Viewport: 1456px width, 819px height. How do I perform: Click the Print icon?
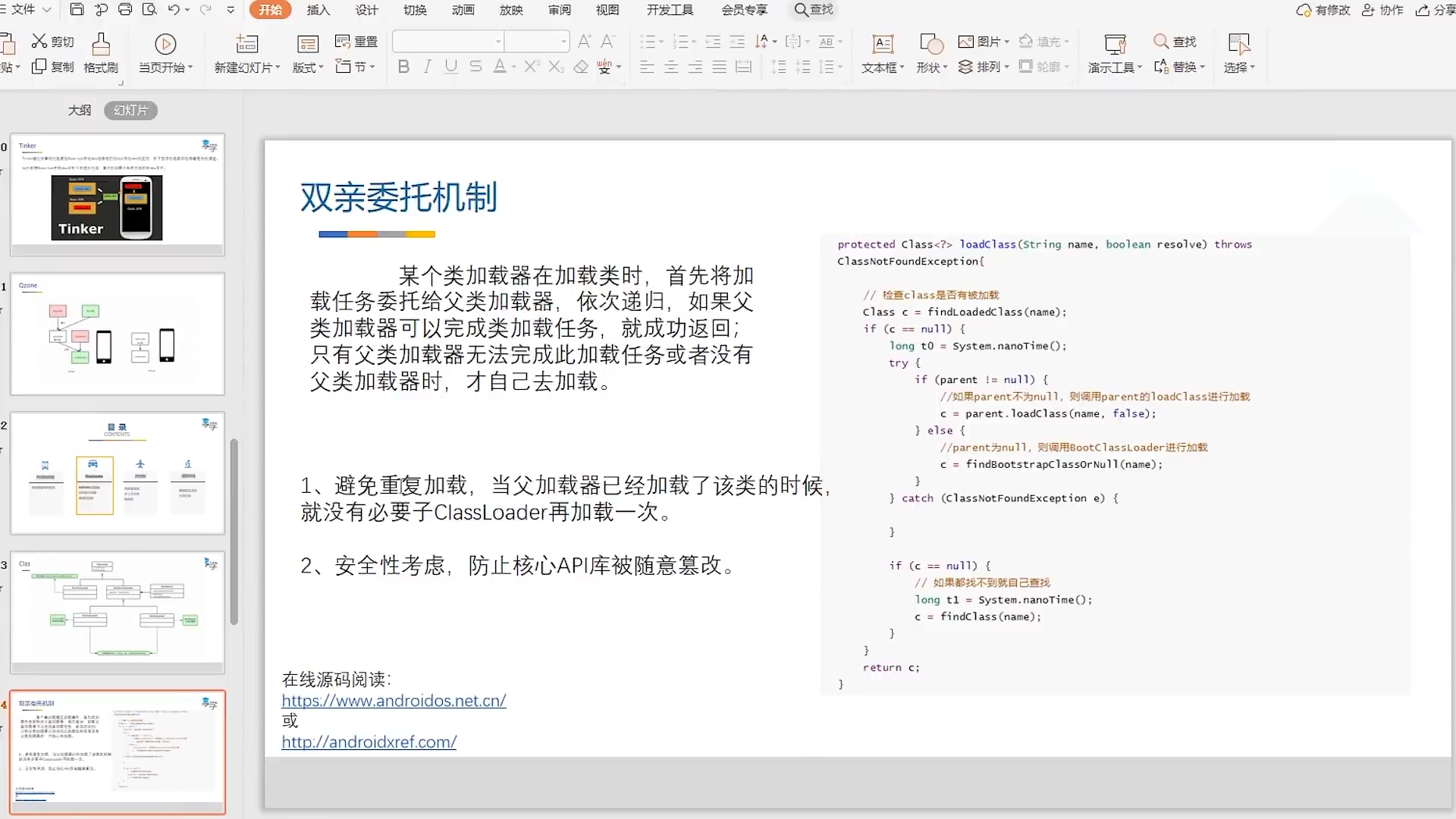[x=125, y=10]
